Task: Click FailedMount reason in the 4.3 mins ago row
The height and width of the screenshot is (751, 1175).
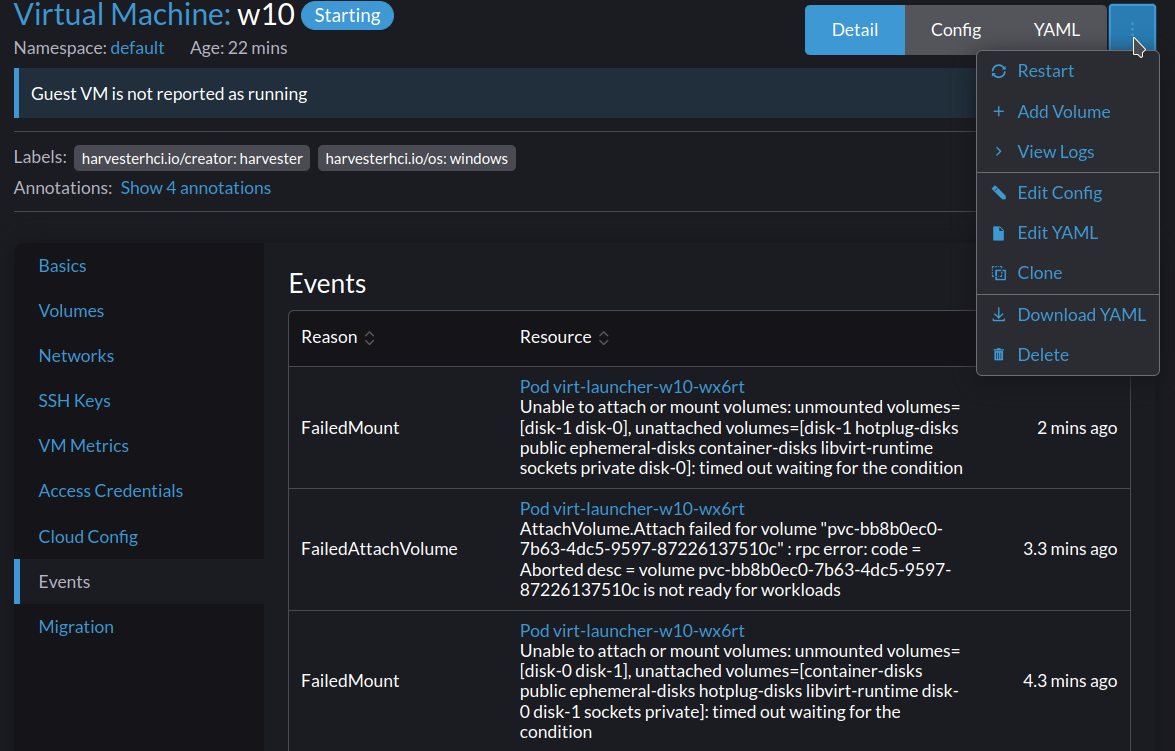Action: 350,681
